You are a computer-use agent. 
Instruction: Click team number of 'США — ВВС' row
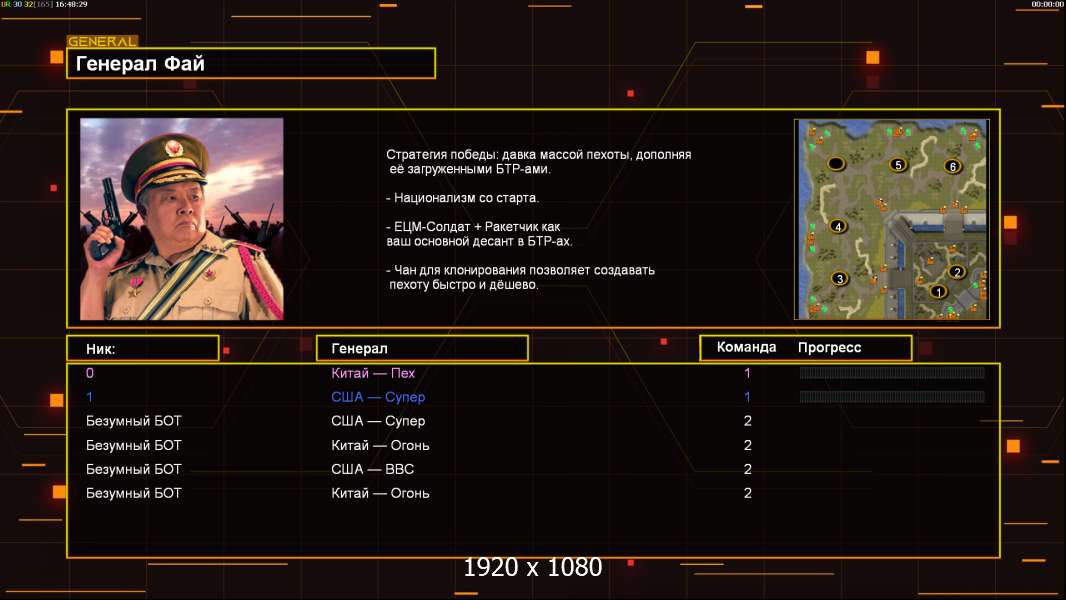747,469
